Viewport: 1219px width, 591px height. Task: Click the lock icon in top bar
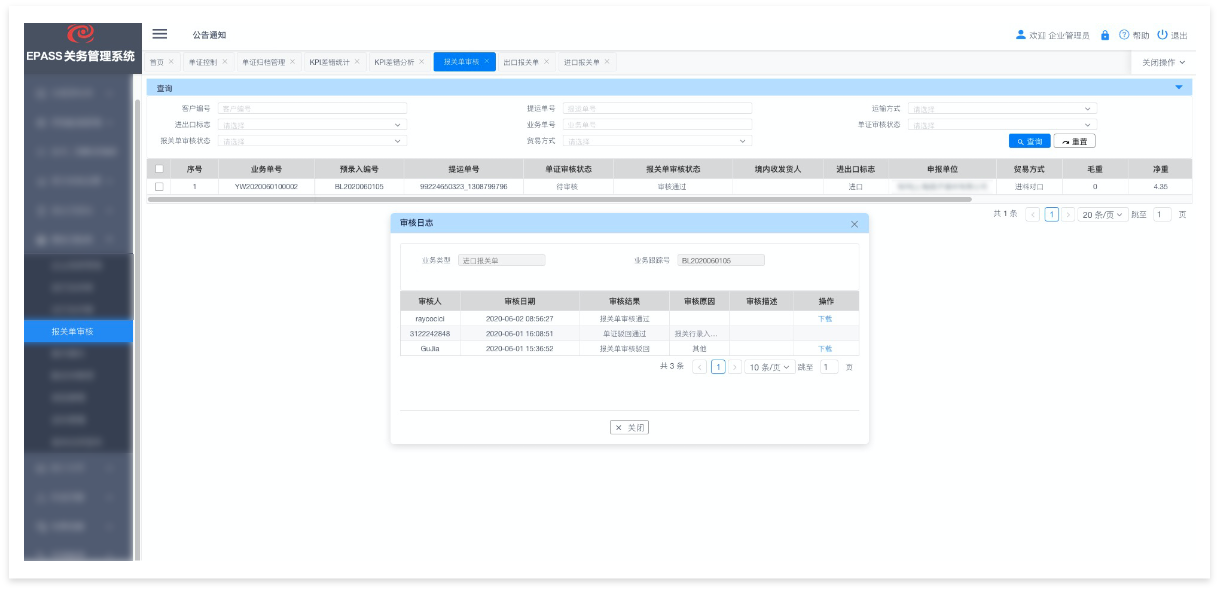pos(1105,34)
